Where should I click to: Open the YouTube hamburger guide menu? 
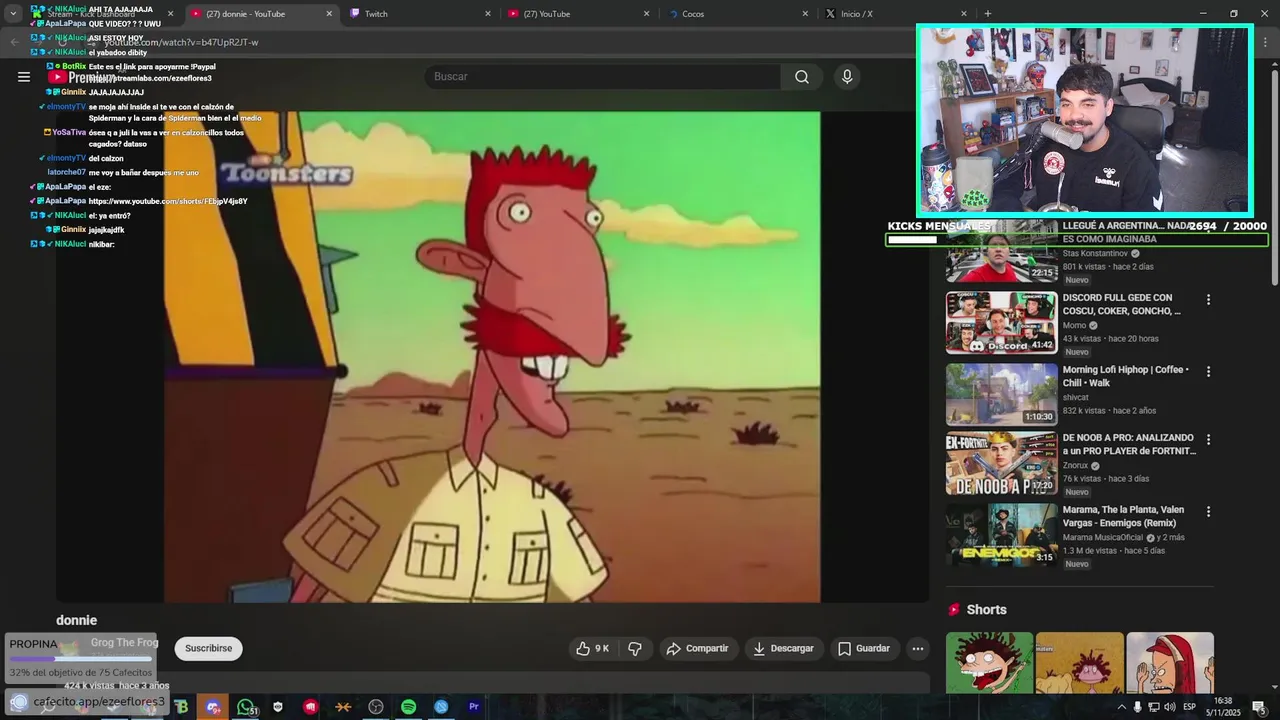coord(24,77)
